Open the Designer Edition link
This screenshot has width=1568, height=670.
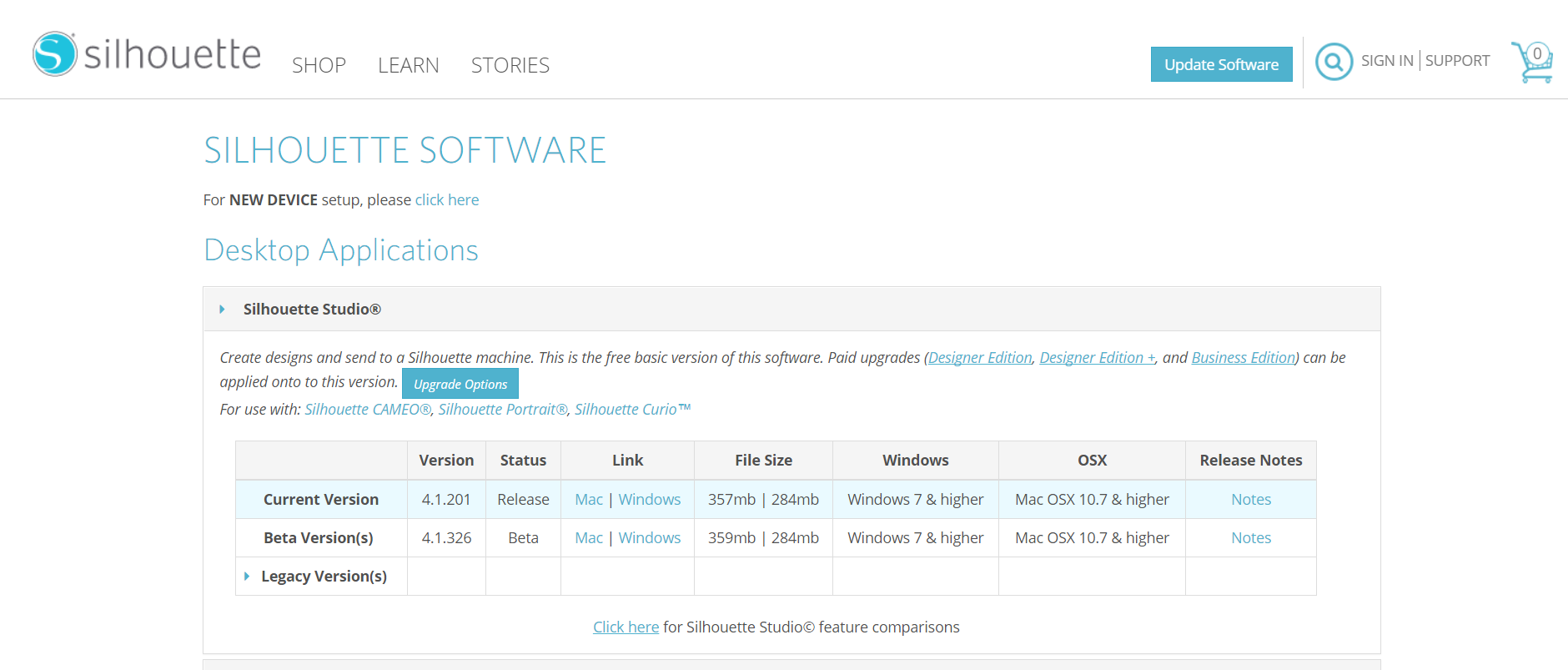[980, 357]
